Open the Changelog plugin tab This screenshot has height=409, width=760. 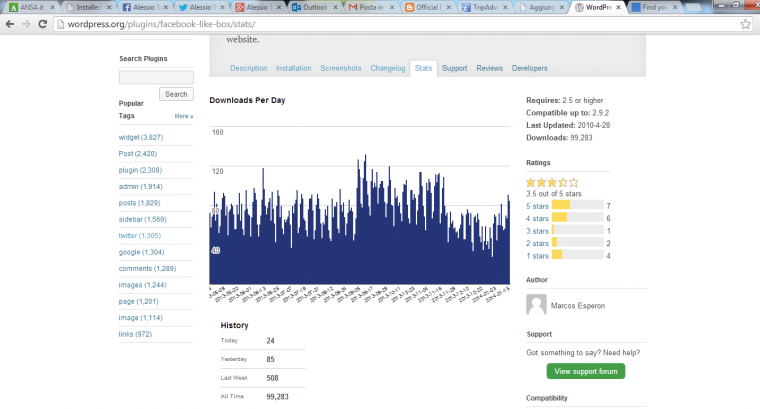tap(388, 68)
